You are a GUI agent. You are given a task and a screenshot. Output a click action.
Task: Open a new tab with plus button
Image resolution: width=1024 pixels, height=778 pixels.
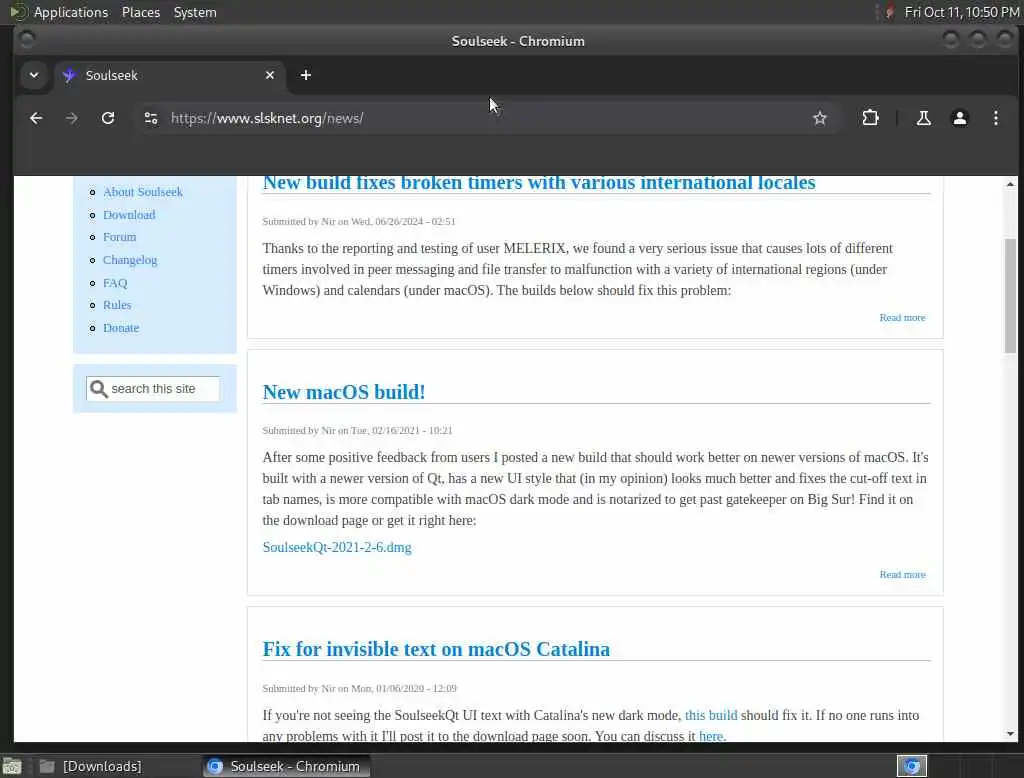tap(306, 75)
